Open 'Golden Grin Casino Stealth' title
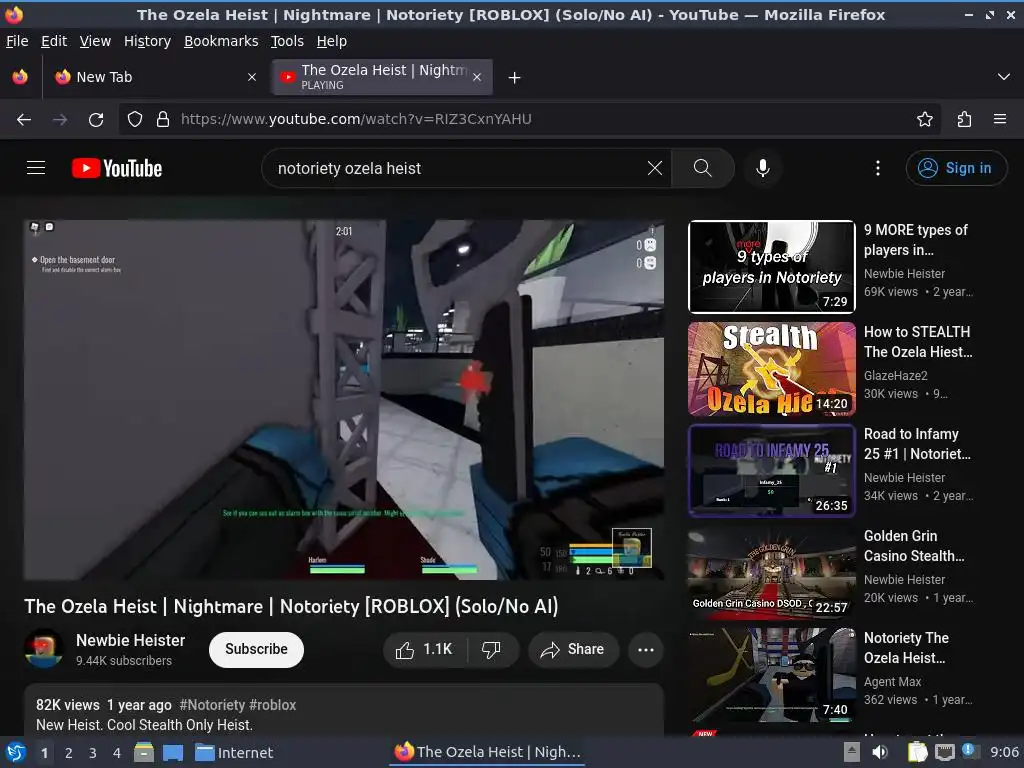 pos(914,546)
